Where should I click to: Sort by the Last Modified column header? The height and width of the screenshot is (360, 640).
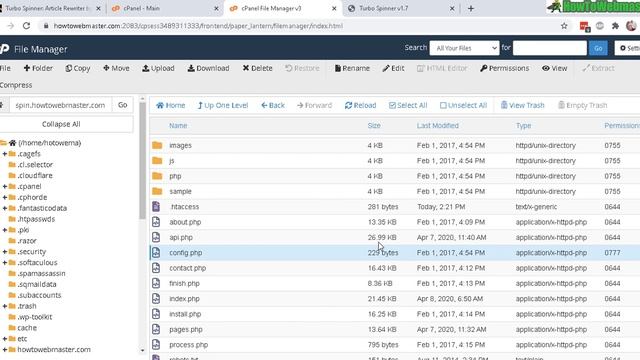(x=438, y=126)
